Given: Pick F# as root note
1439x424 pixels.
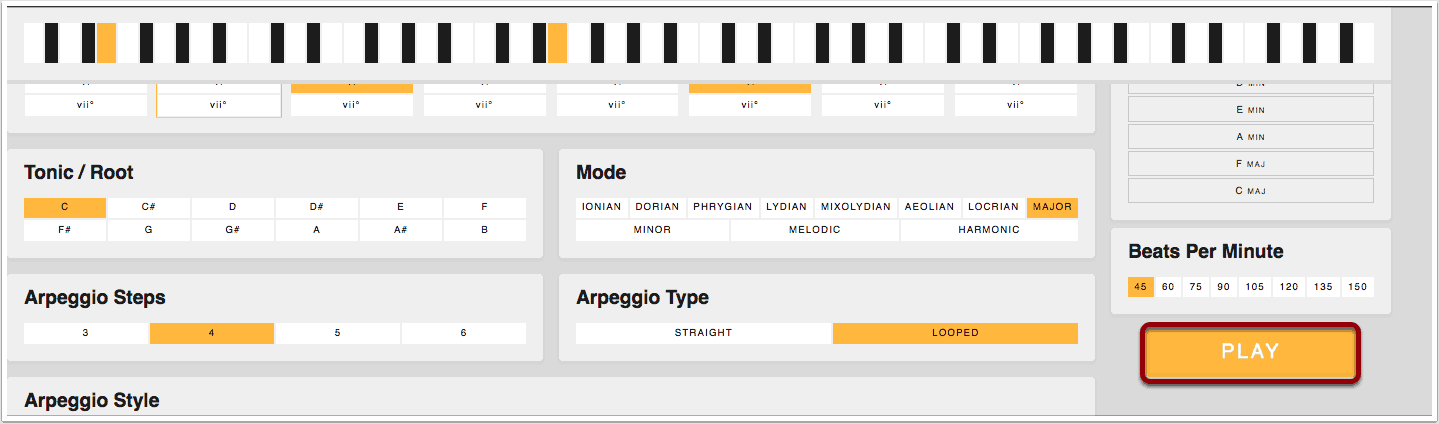Looking at the screenshot, I should pyautogui.click(x=65, y=230).
